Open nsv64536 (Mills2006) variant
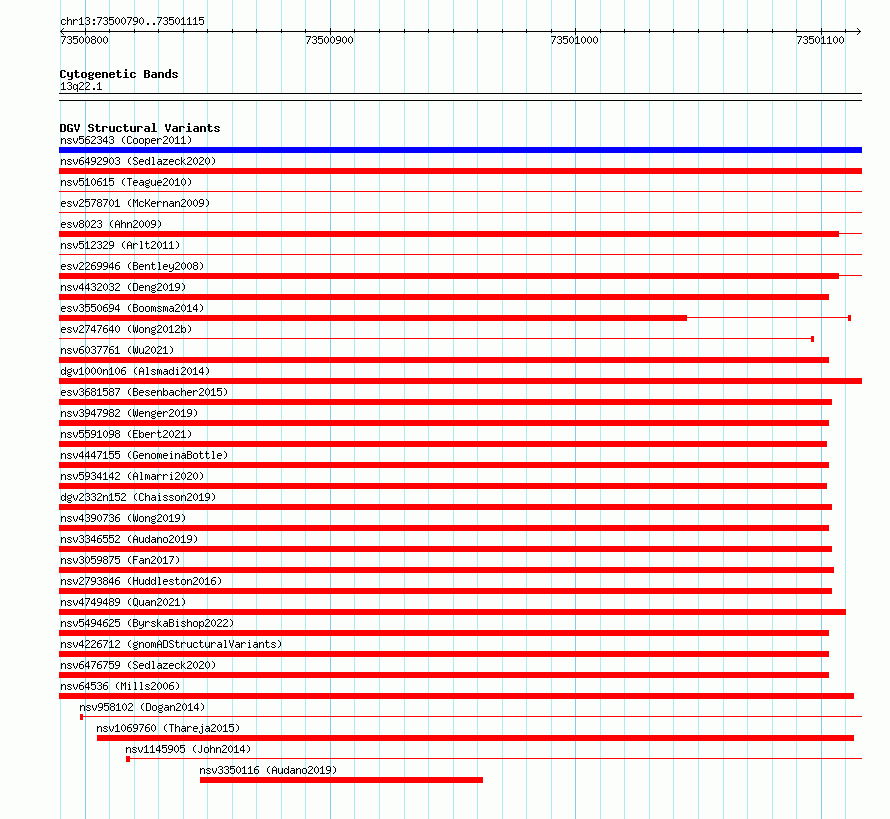The height and width of the screenshot is (819, 890). tap(120, 686)
